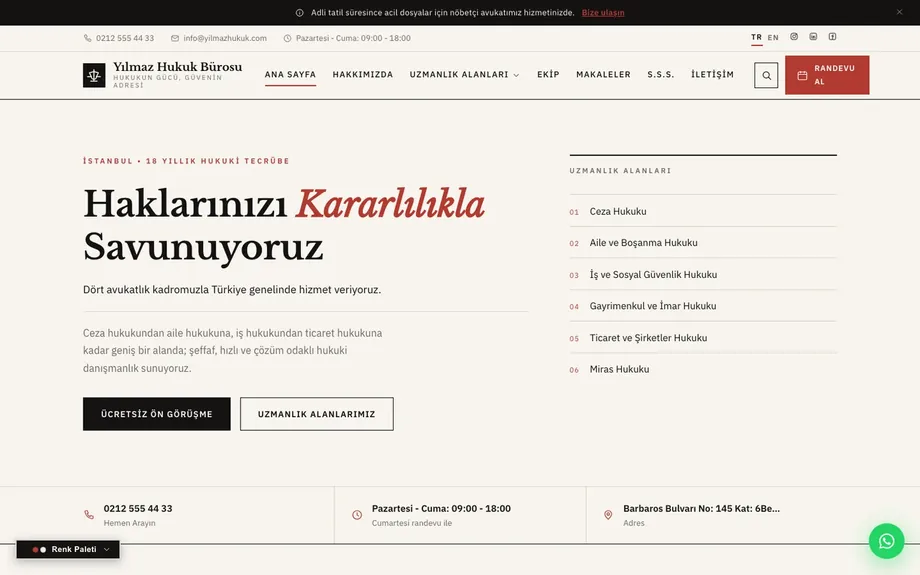
Task: Click the Randevu Al button
Action: point(827,75)
